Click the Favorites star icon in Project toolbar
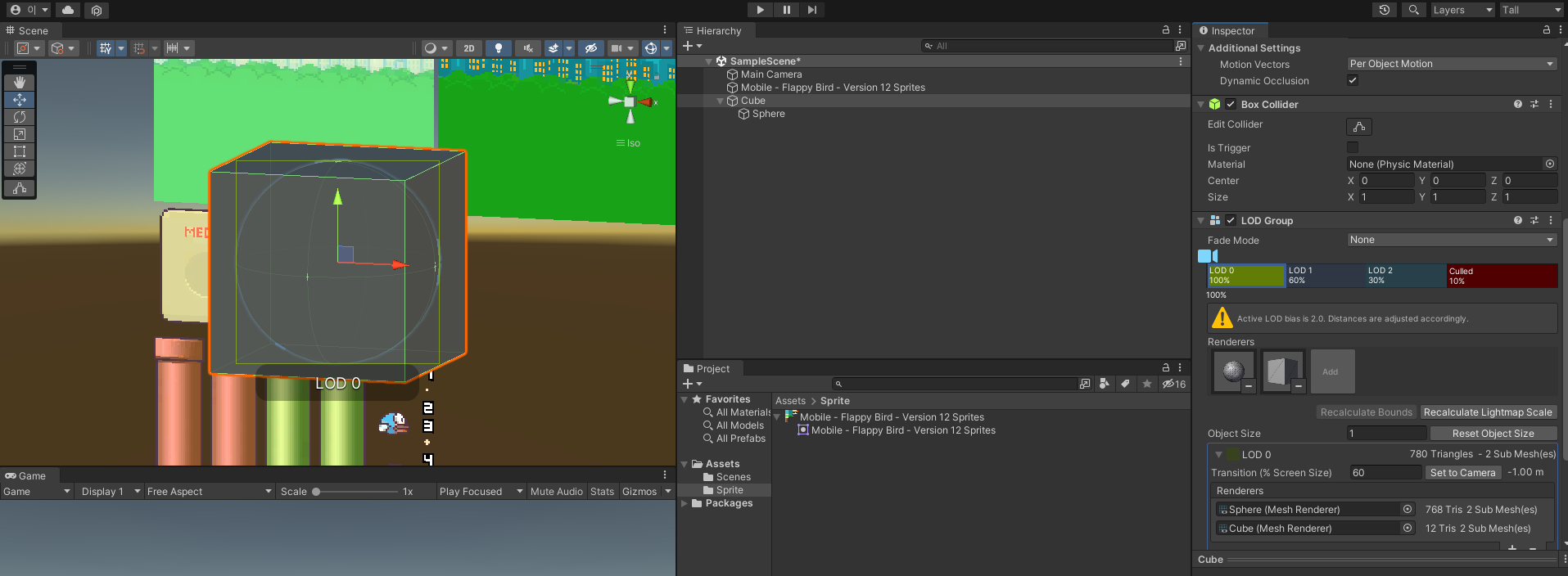This screenshot has height=576, width=1568. 1147,384
